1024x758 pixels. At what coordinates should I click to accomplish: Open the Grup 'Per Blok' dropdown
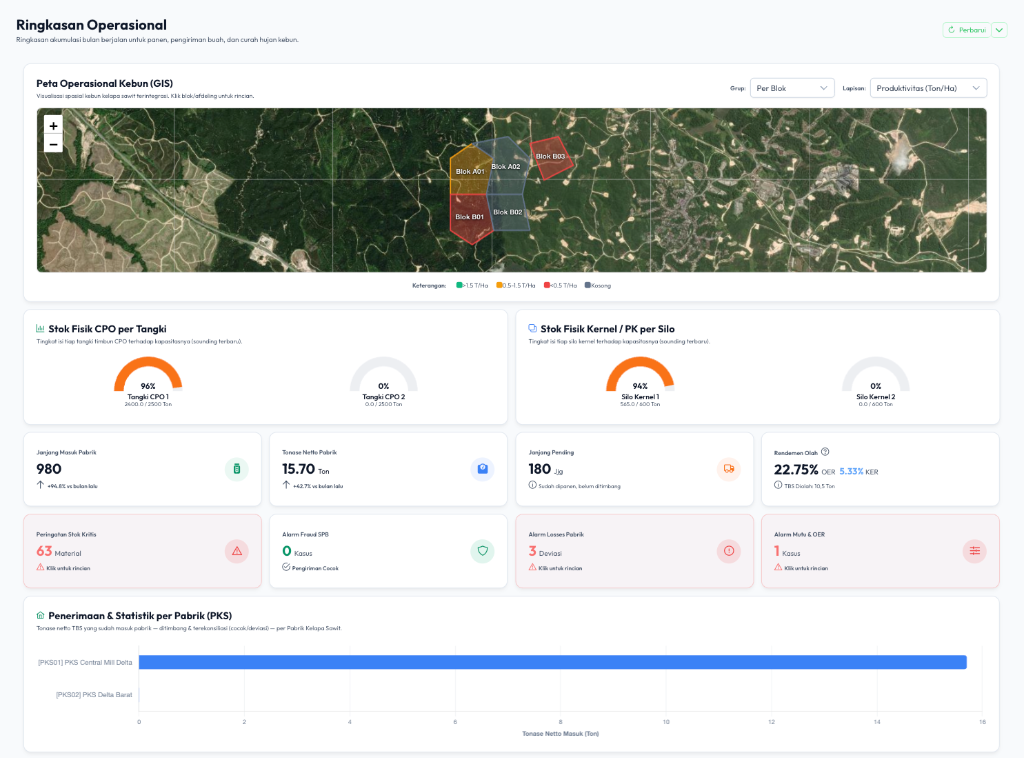(792, 88)
